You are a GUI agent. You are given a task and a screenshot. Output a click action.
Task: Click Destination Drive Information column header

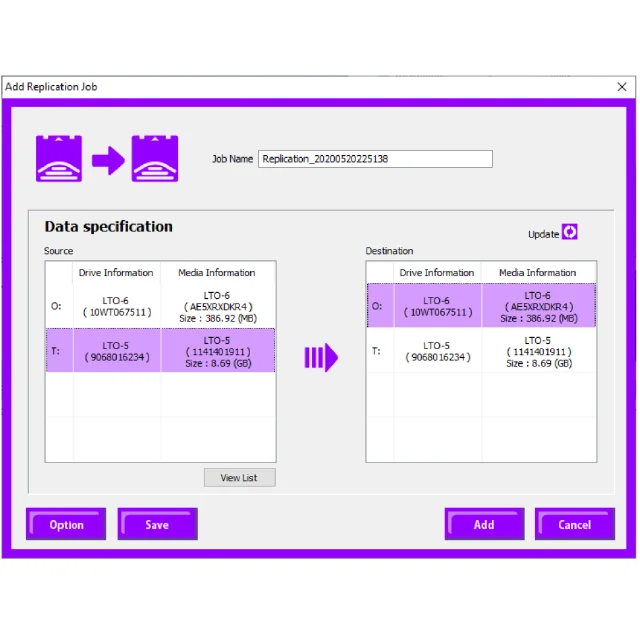coord(437,272)
